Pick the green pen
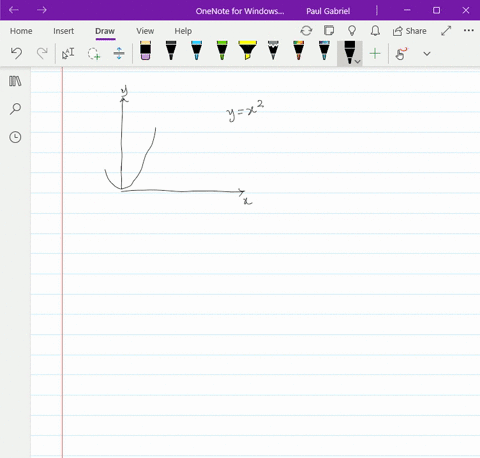Screen dimensions: 480x458 [222, 51]
